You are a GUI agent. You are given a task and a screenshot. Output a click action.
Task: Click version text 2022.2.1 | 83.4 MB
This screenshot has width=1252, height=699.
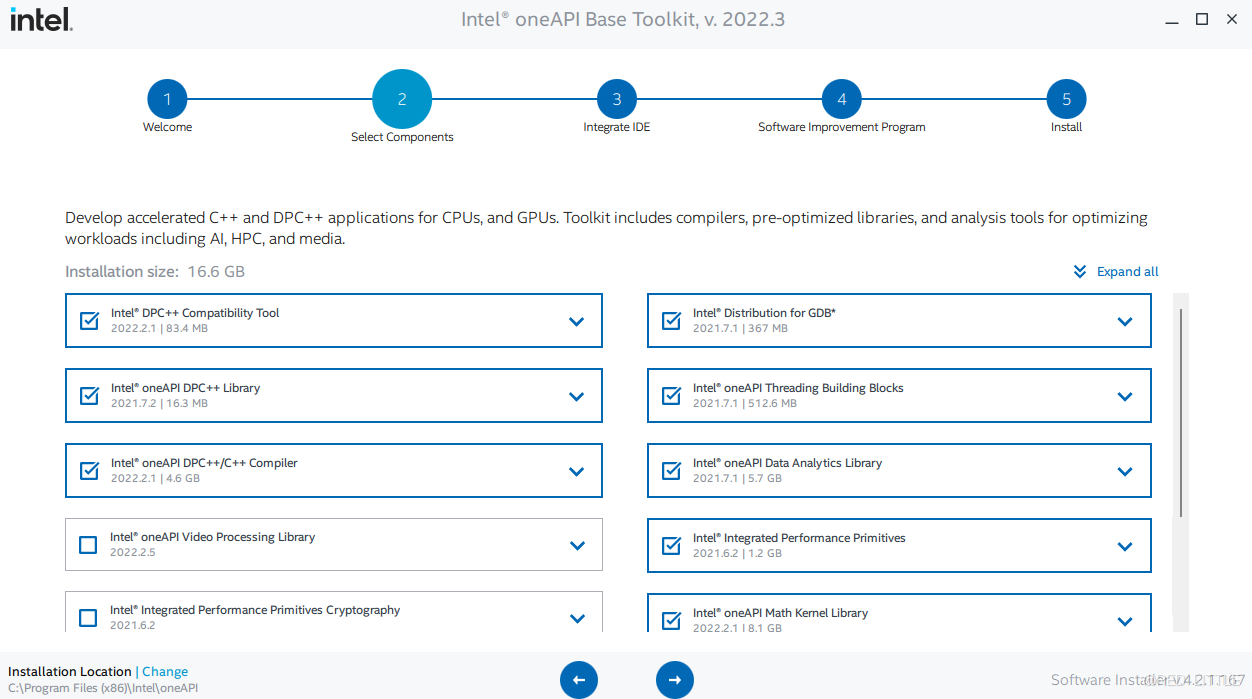click(x=159, y=328)
